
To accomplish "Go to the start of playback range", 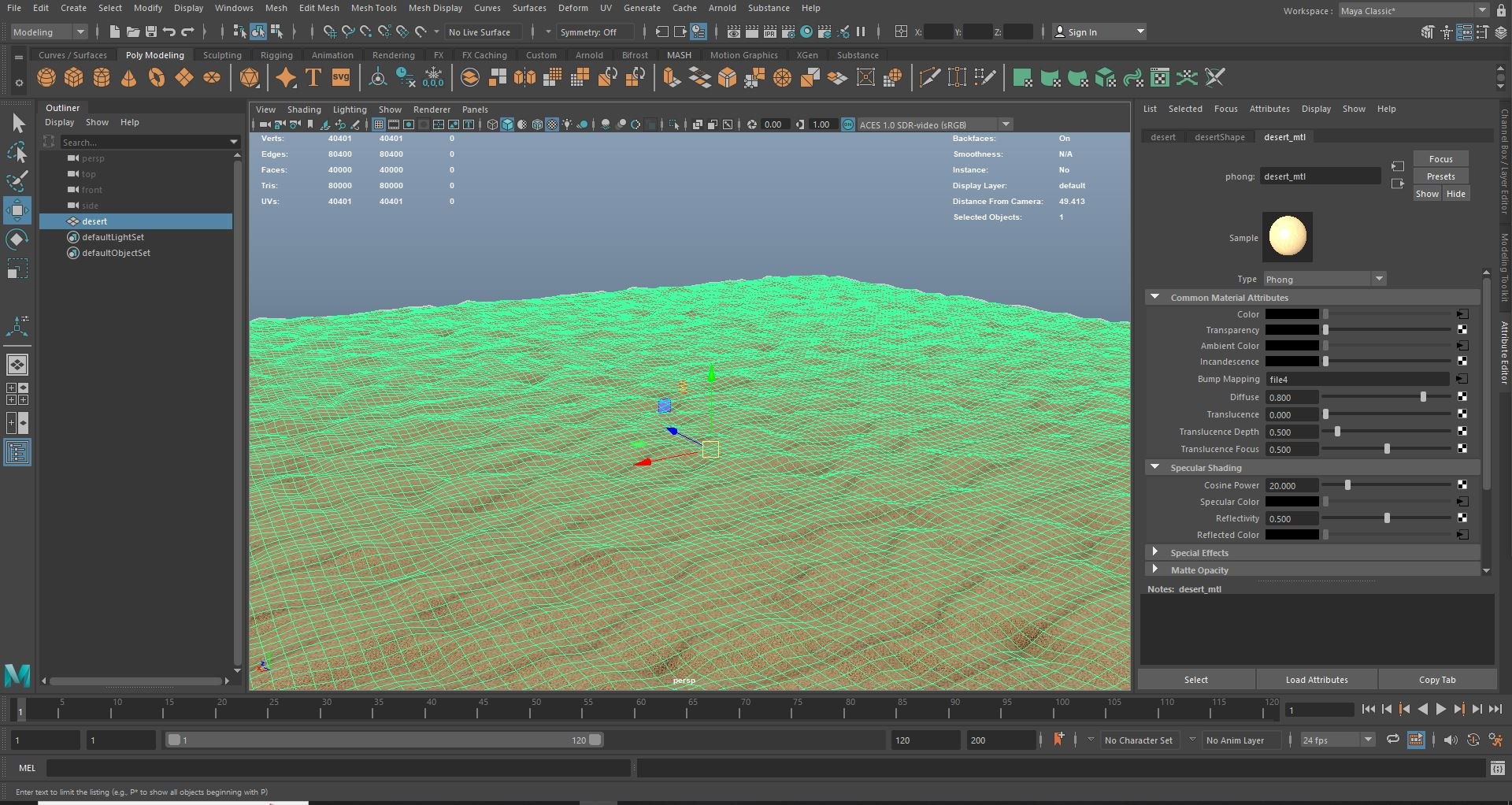I will point(1368,709).
